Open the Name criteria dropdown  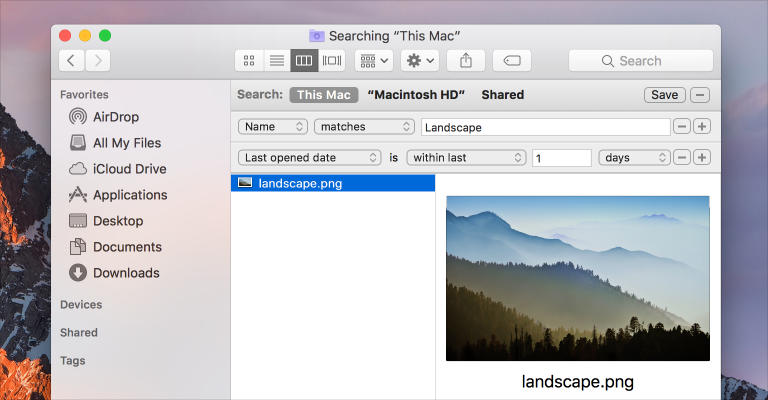pos(273,127)
